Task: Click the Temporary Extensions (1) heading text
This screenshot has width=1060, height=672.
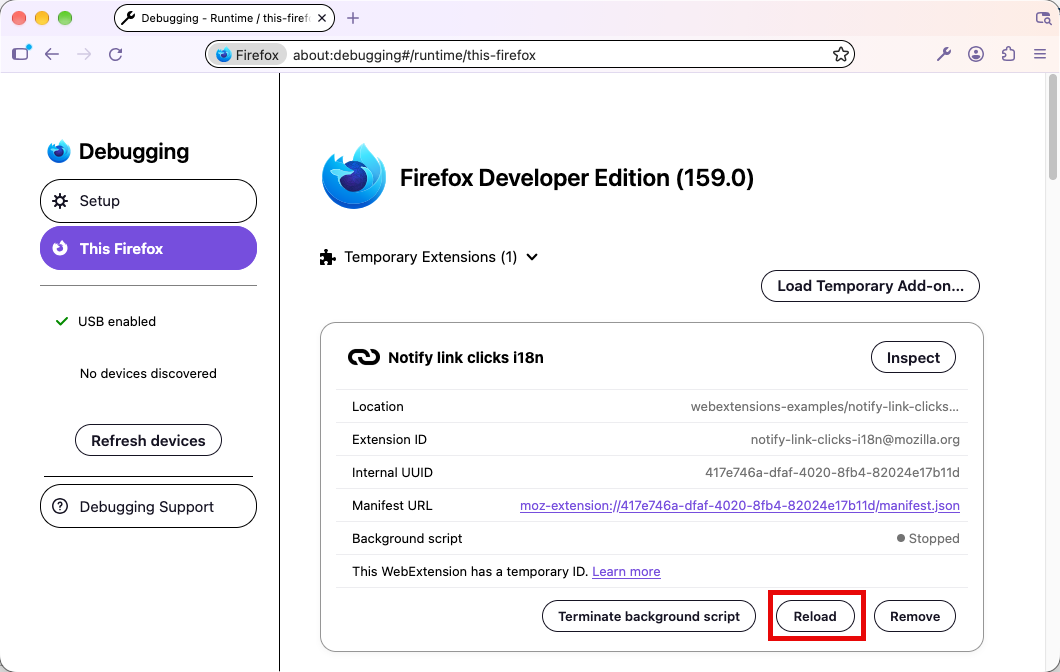Action: 431,257
